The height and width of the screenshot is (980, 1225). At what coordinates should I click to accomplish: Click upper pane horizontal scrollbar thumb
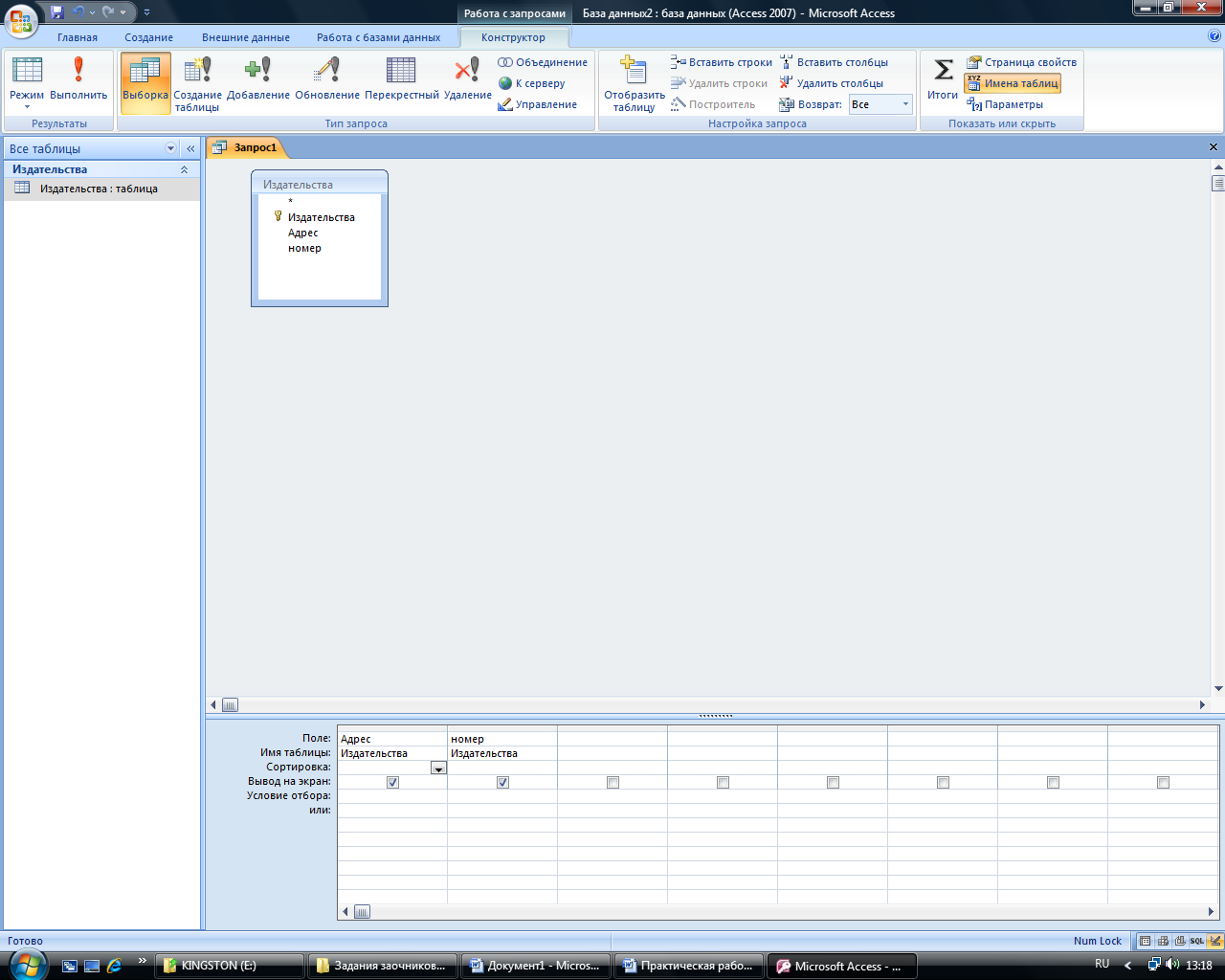[230, 705]
